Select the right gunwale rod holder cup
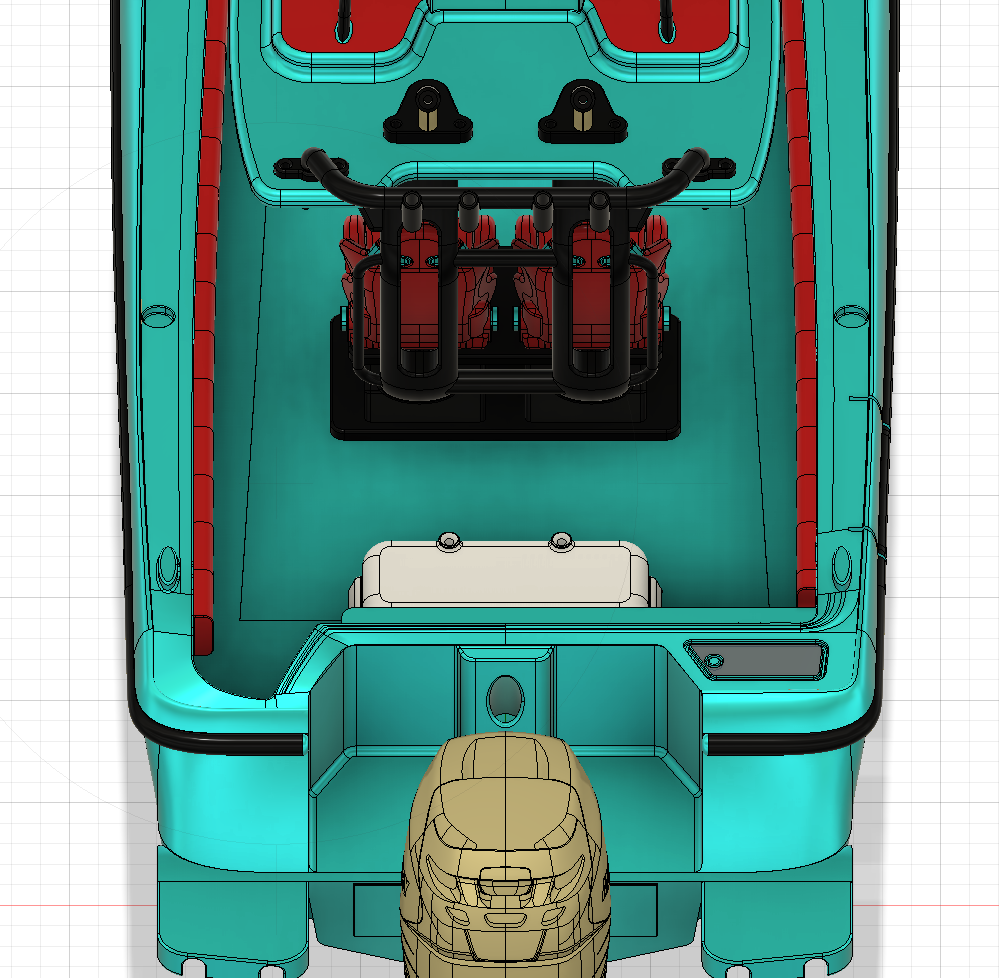 click(851, 315)
